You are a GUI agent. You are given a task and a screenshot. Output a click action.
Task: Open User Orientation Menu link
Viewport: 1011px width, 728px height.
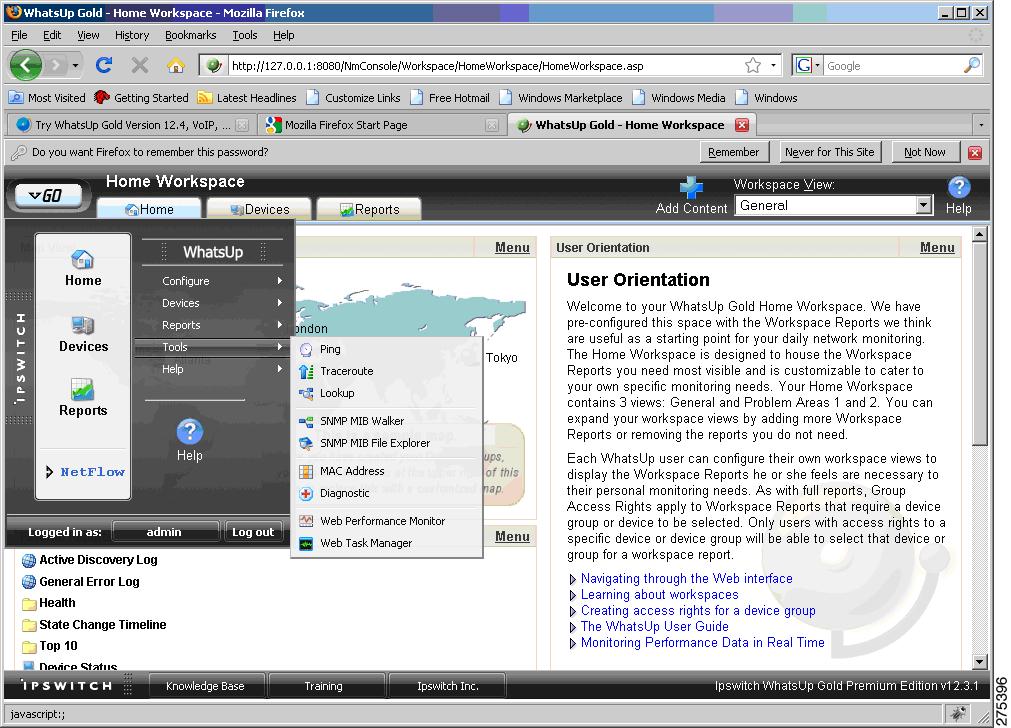[937, 248]
